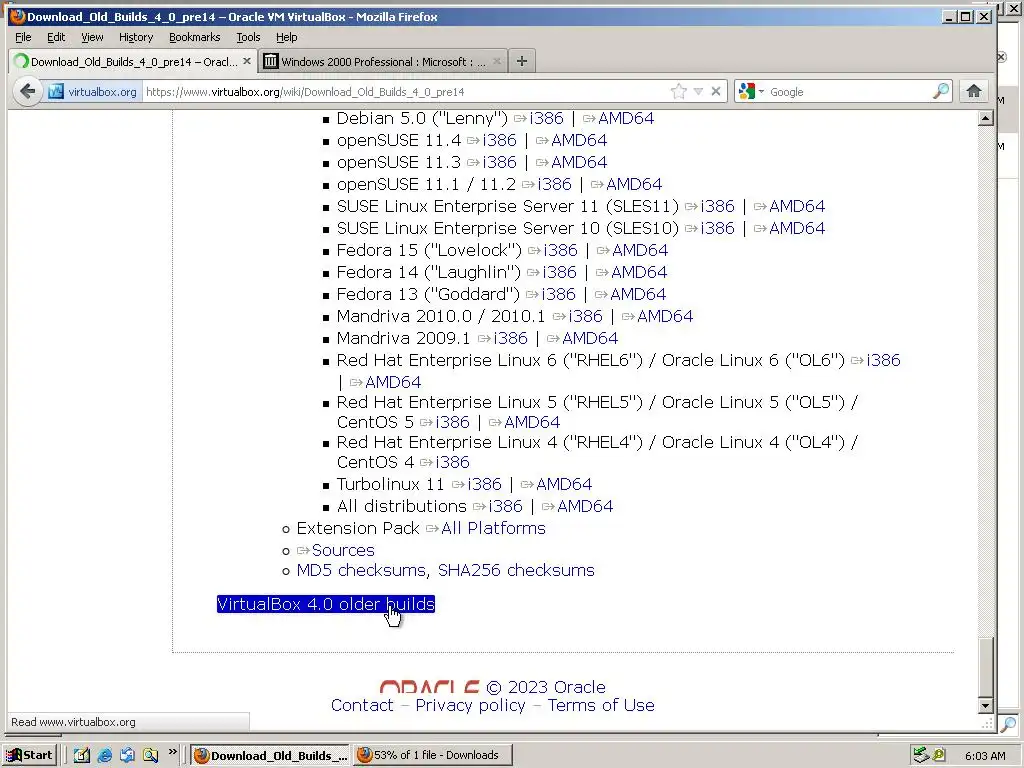Open the SHA256 checksums link

tap(516, 571)
